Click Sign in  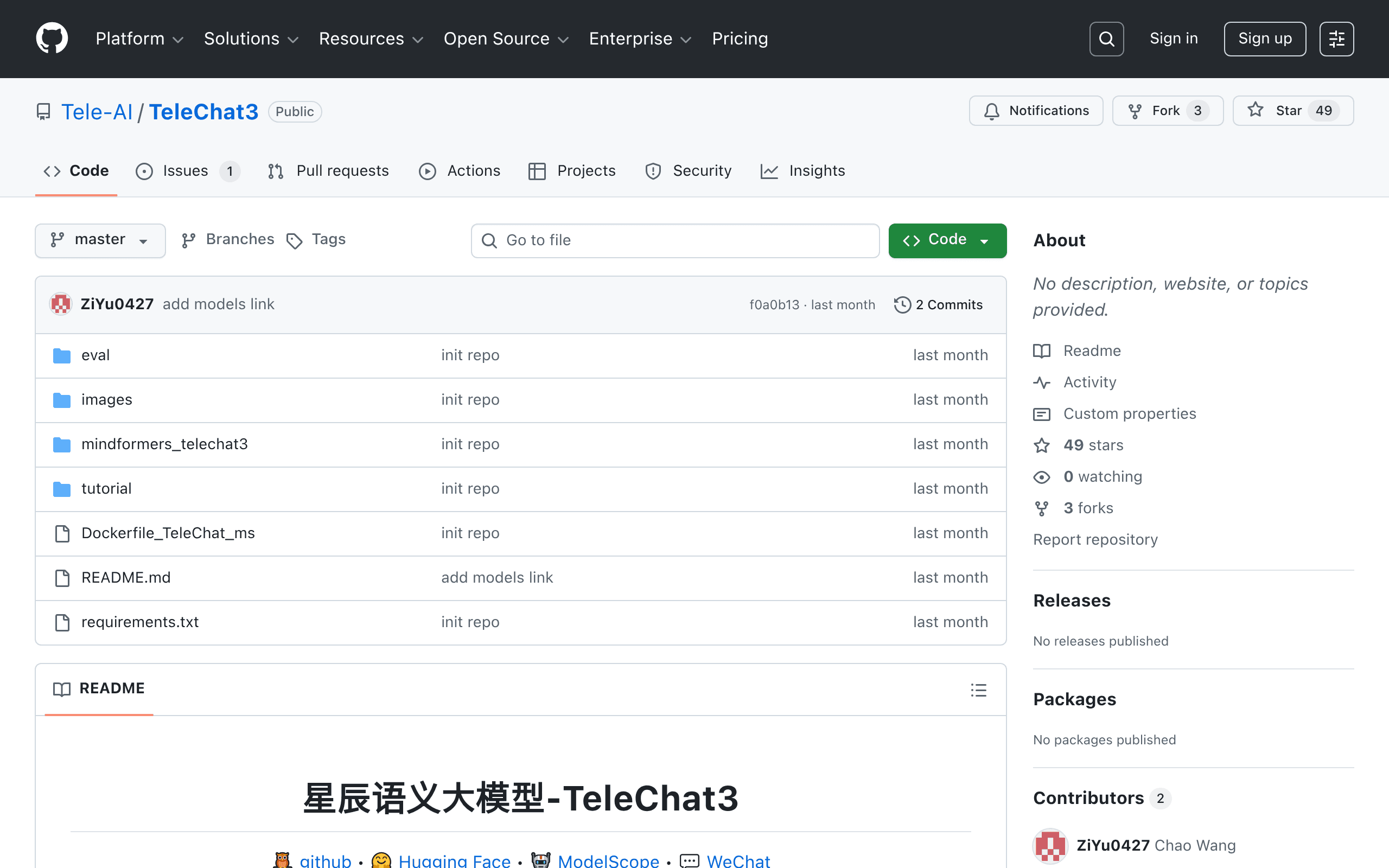(1174, 39)
